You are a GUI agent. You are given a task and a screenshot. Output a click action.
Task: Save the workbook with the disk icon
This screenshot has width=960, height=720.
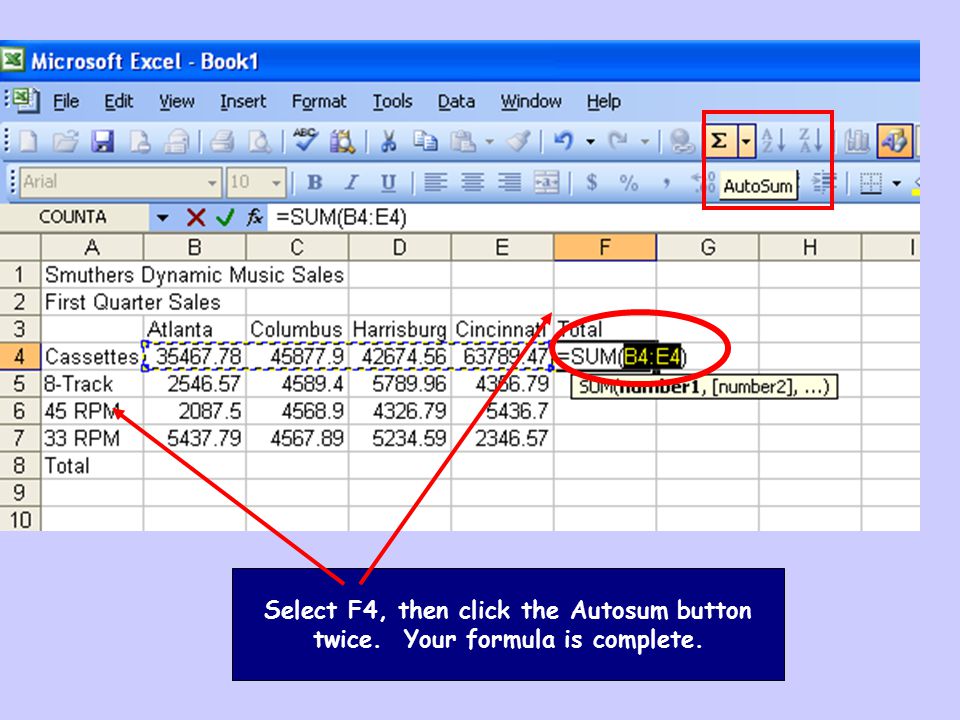[103, 142]
